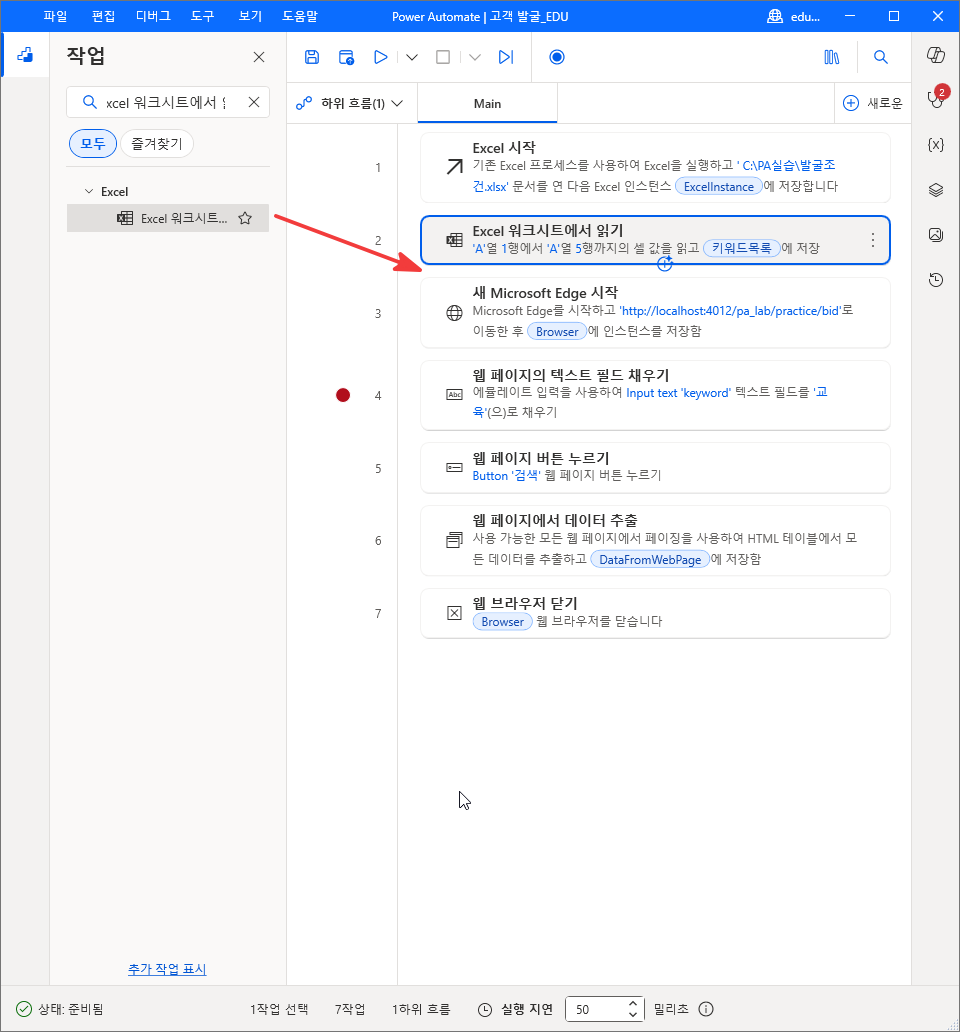This screenshot has height=1032, width=960.
Task: Open dropdown next to the Stop button
Action: (x=474, y=57)
